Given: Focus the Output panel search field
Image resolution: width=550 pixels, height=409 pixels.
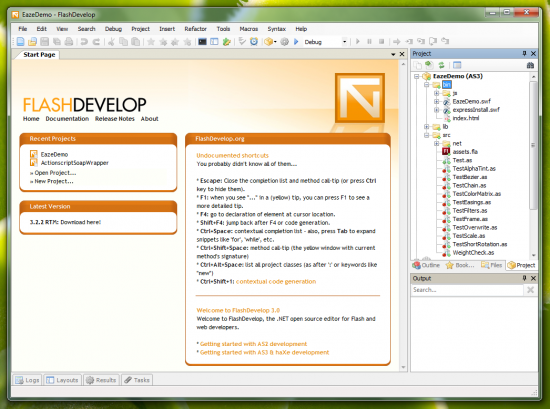Looking at the screenshot, I should point(467,290).
